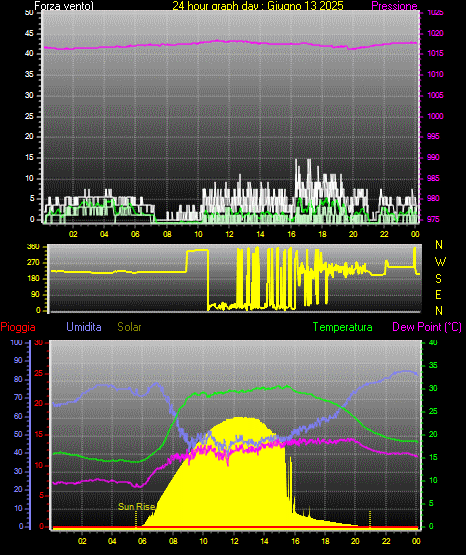Click hour 12 on the wind graph axis

pyautogui.click(x=229, y=234)
